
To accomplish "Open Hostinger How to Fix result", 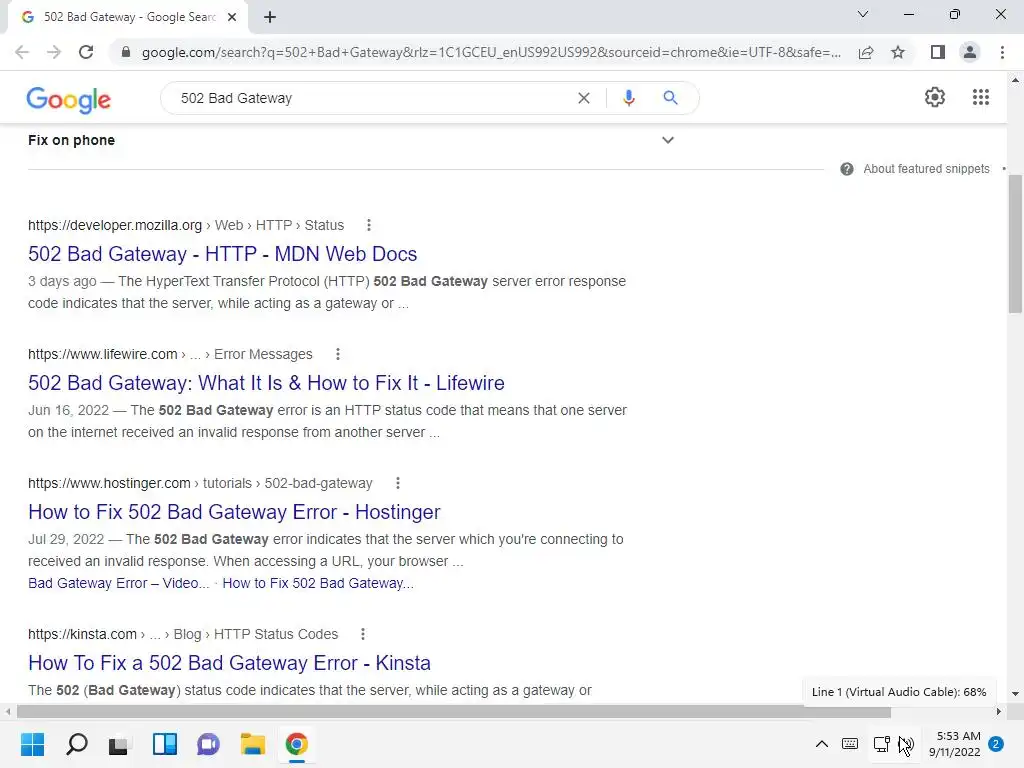I will tap(234, 512).
